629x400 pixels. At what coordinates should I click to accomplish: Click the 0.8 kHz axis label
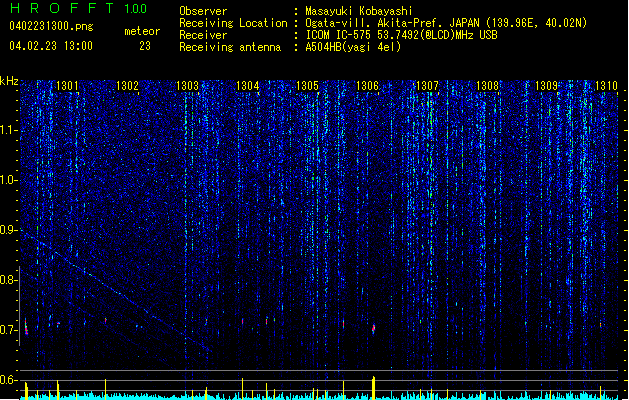pos(8,280)
